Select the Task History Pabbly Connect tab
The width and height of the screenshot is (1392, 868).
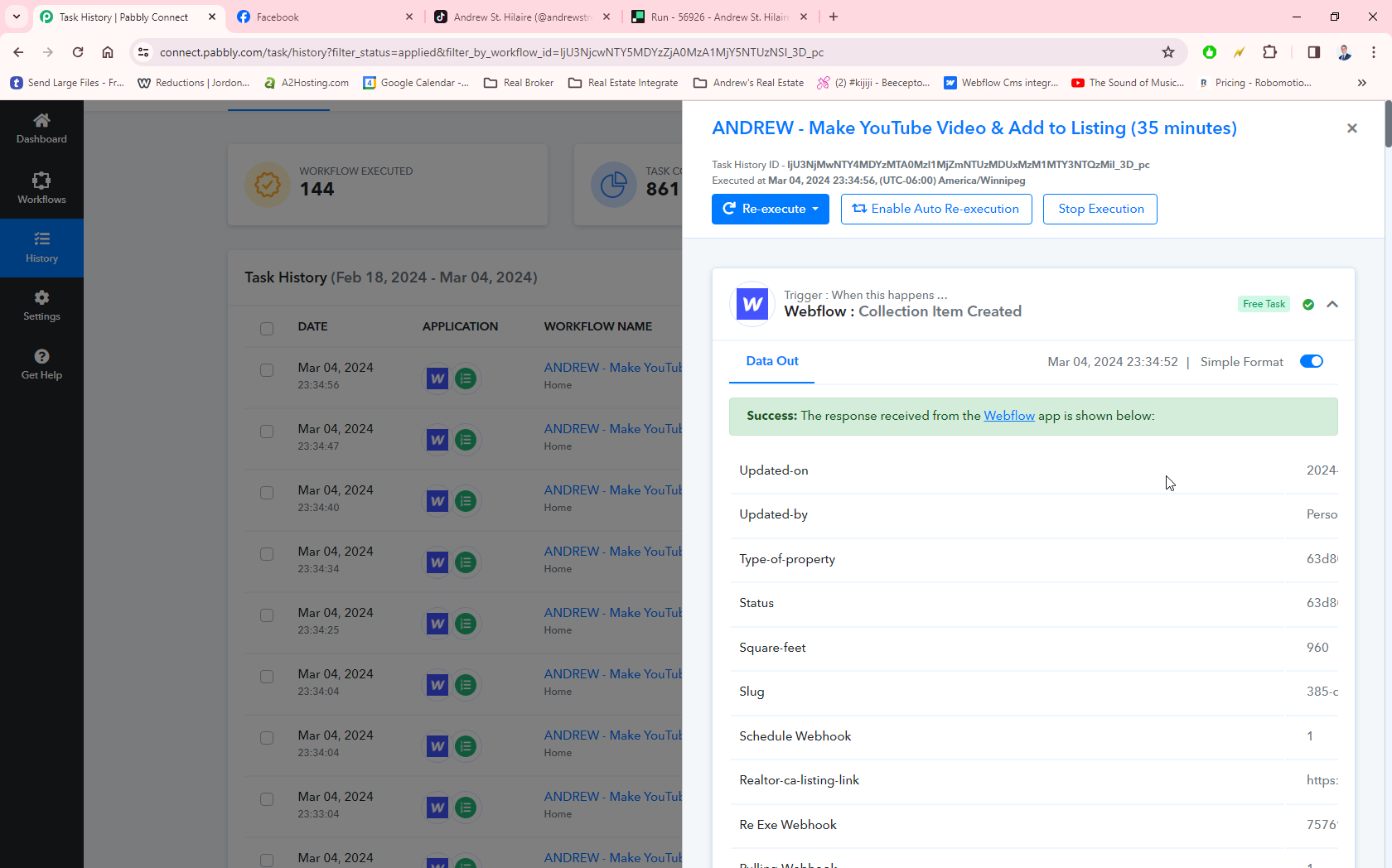click(x=128, y=17)
